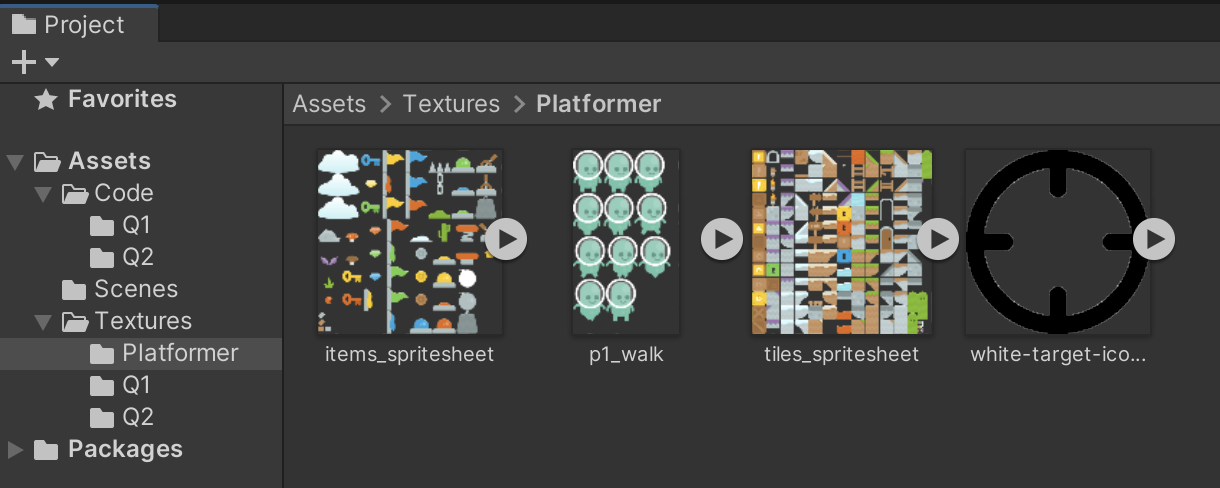1220x488 pixels.
Task: Select Q2 folder under Textures
Action: coord(136,417)
